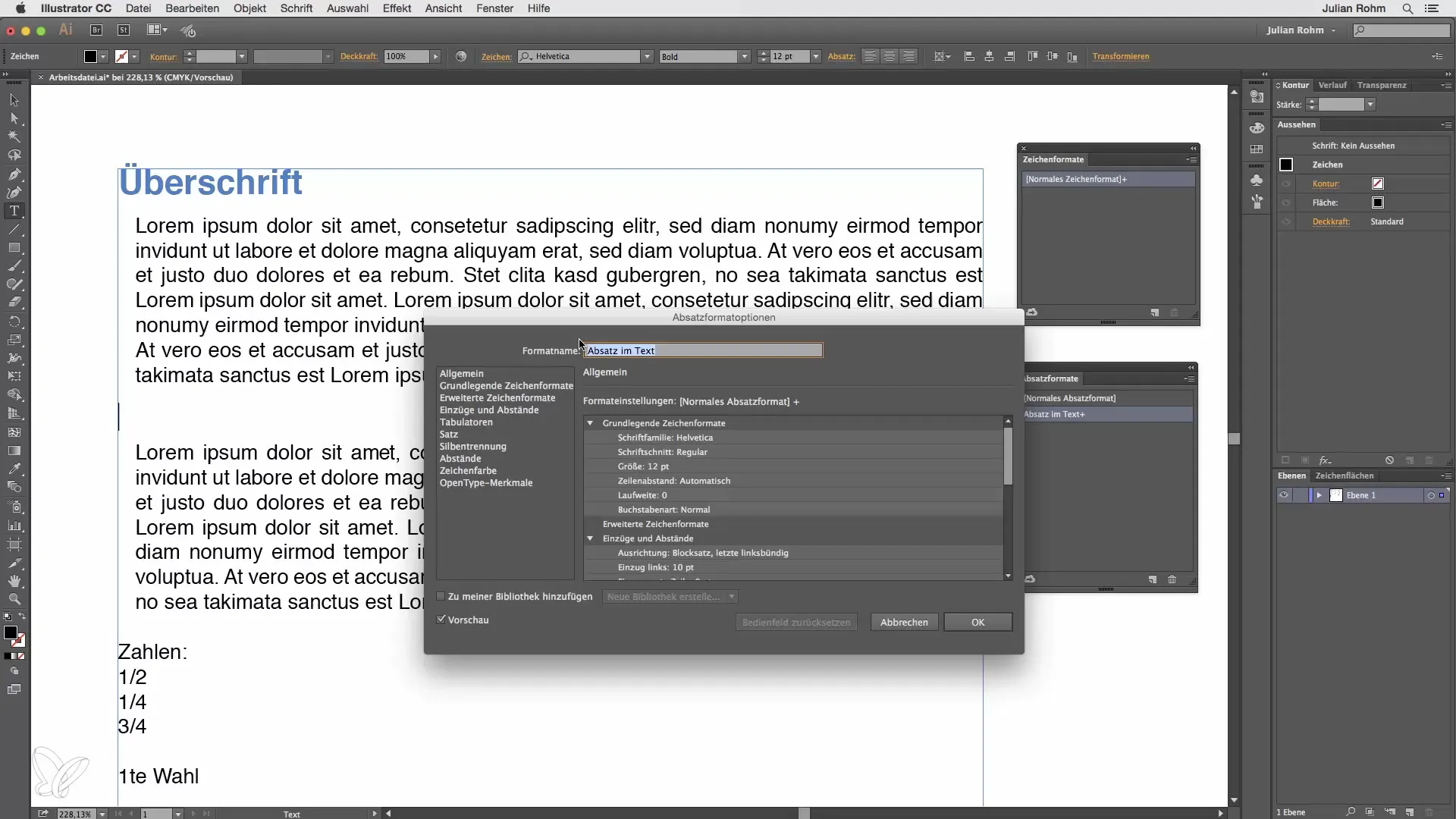Select the Lasso tool
Image resolution: width=1456 pixels, height=819 pixels.
[14, 155]
